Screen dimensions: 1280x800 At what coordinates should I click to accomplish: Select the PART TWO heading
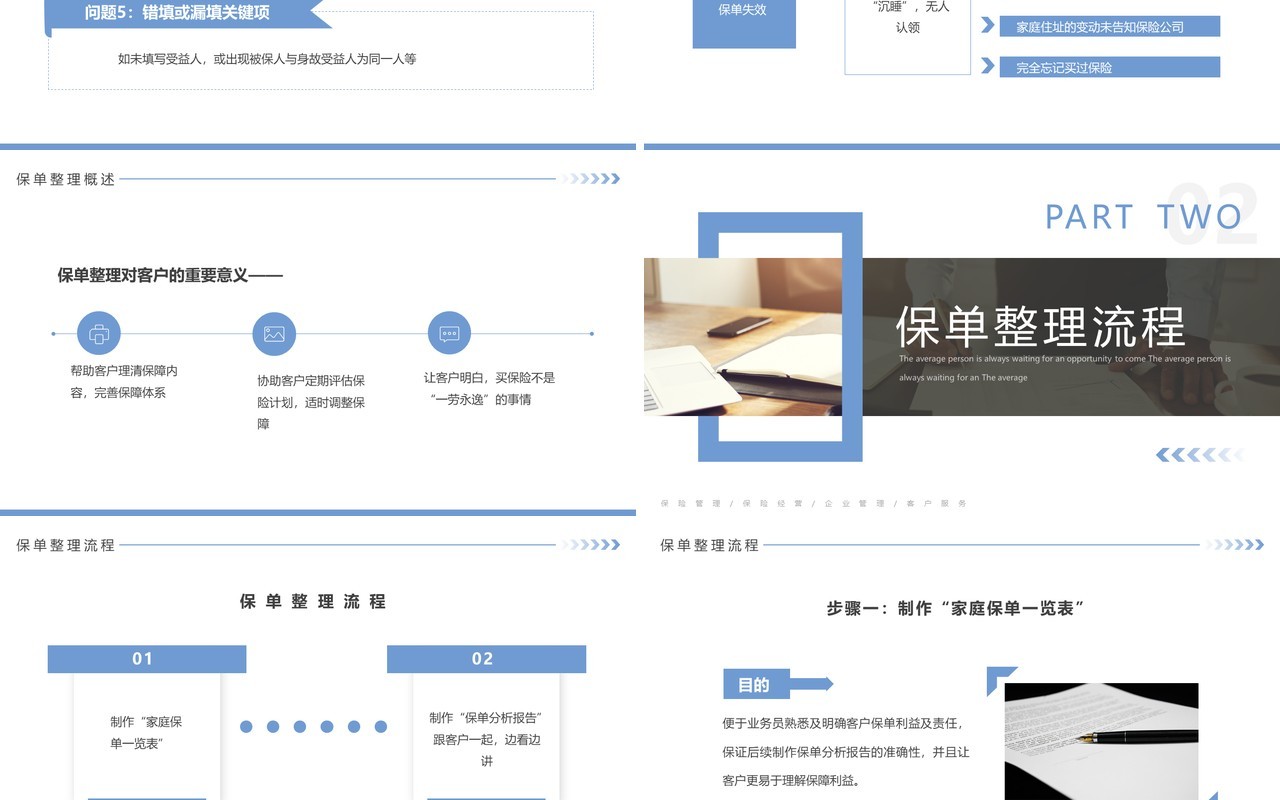(1144, 217)
